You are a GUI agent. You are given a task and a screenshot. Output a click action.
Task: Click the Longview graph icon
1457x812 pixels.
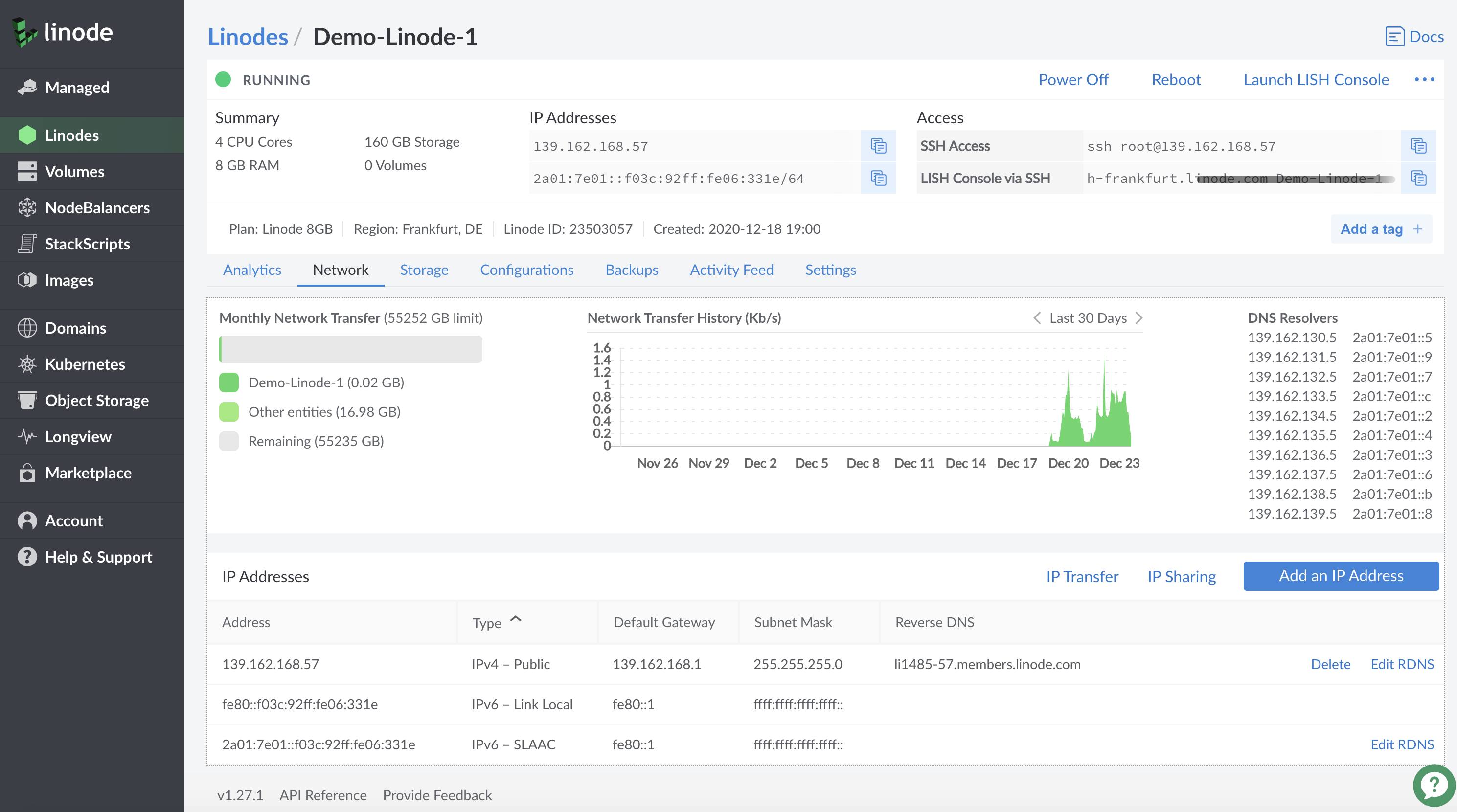(26, 436)
